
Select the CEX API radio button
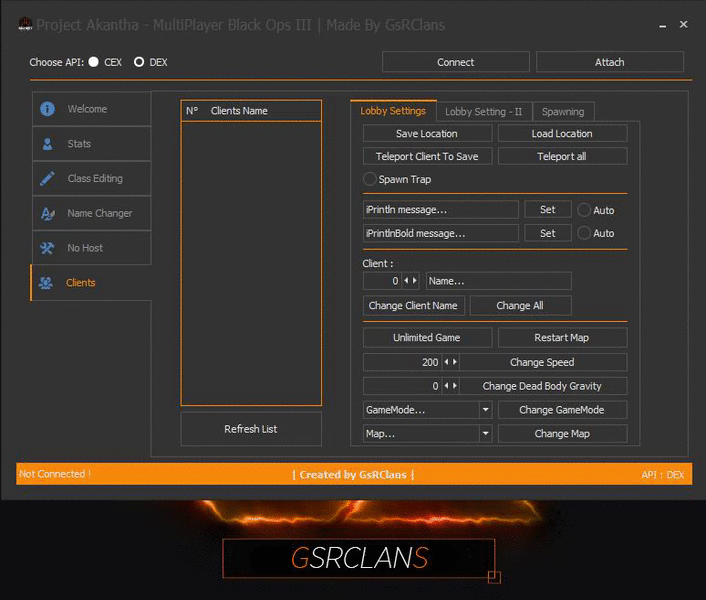[94, 62]
